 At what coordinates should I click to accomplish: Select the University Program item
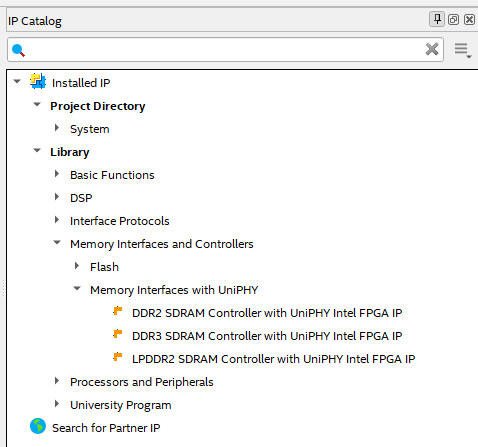tap(121, 405)
